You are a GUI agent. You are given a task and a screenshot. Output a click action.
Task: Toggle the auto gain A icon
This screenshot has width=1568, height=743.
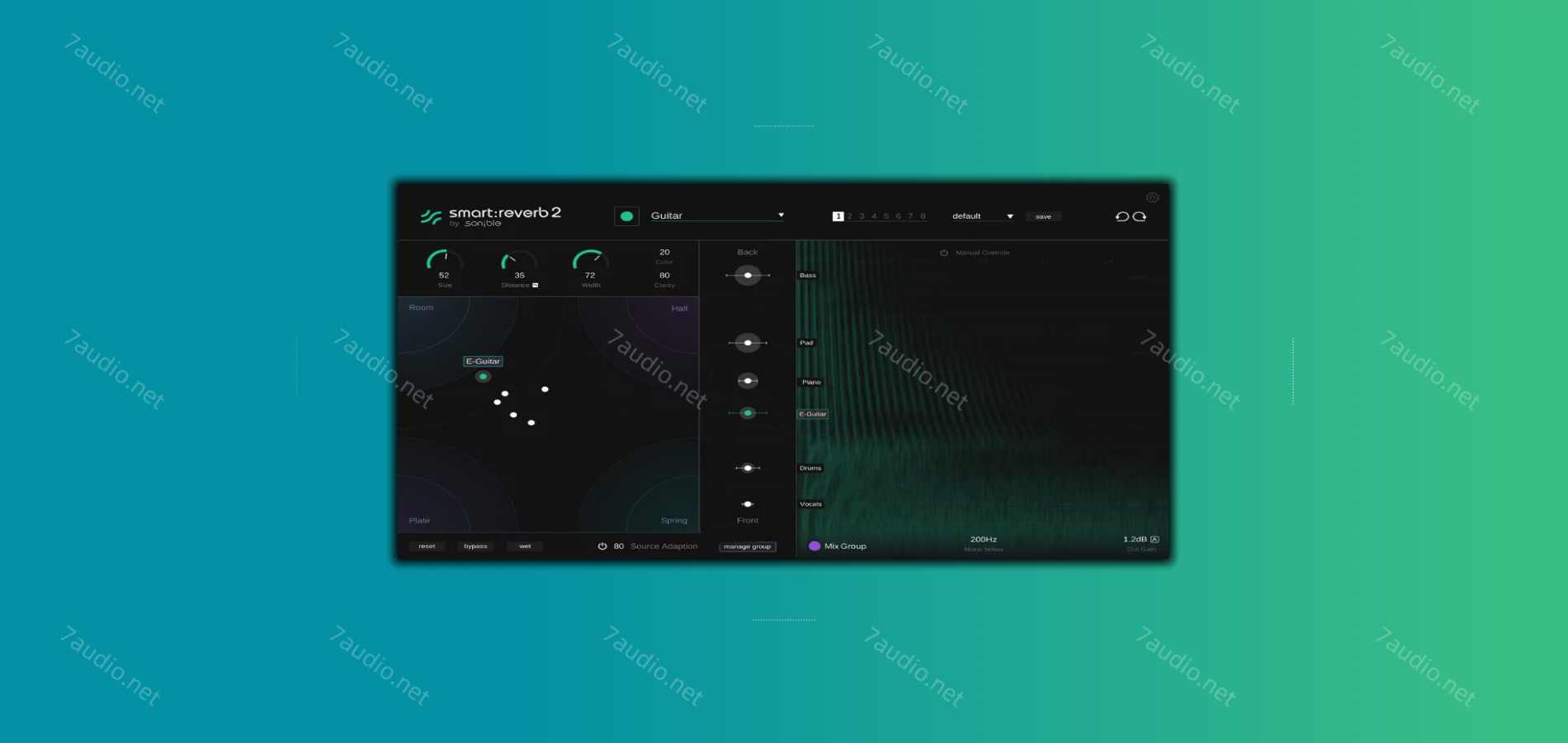pyautogui.click(x=1155, y=539)
